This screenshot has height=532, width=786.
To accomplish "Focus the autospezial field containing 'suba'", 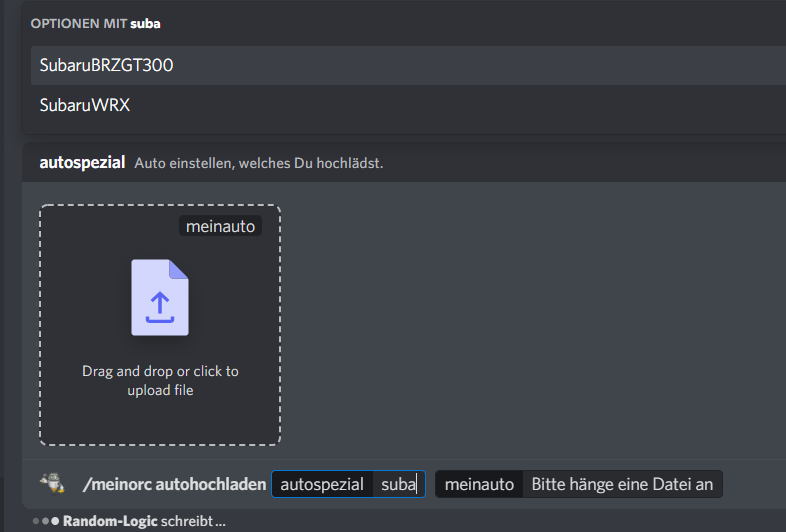I will tap(398, 485).
